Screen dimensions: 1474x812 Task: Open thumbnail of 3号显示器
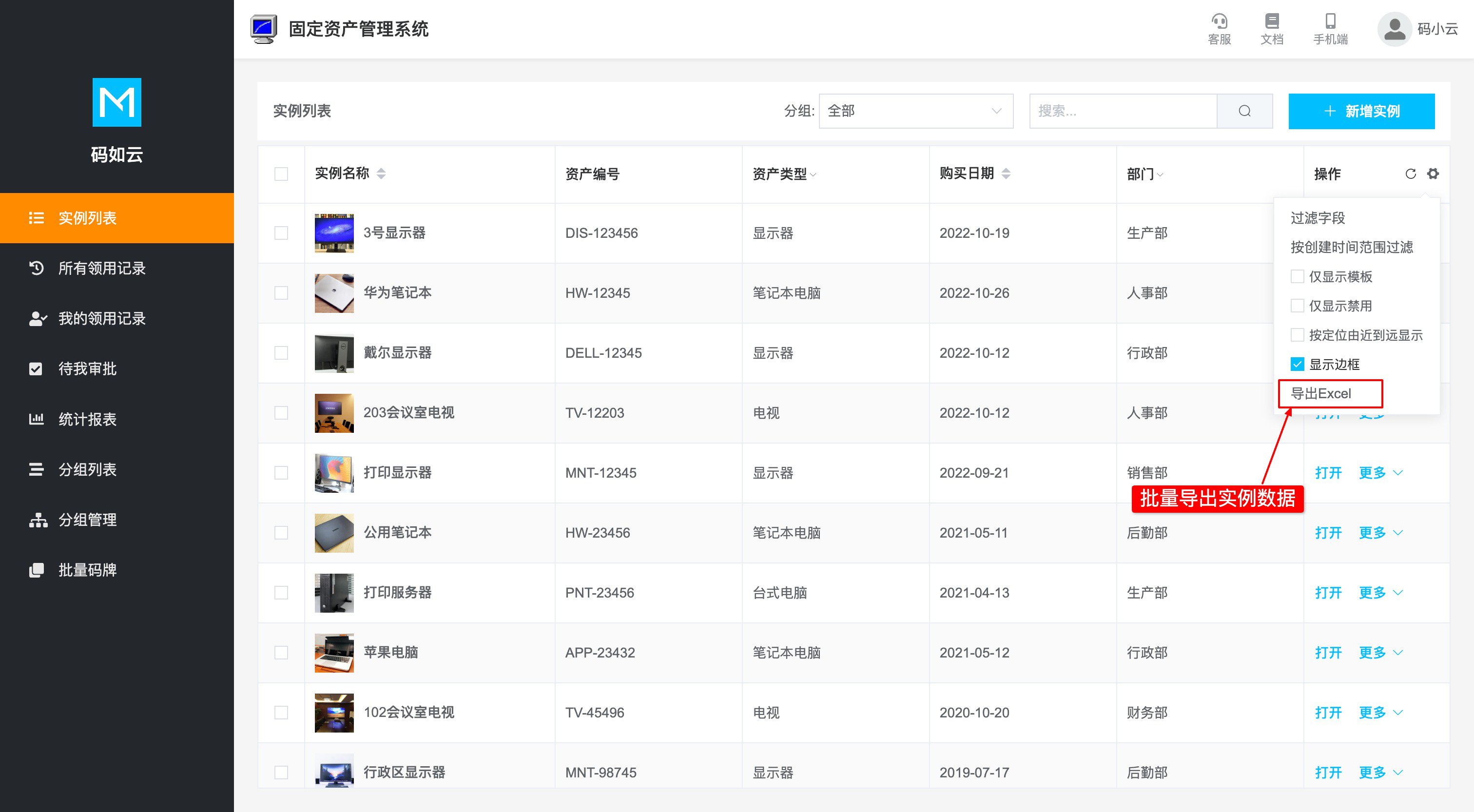(x=334, y=233)
